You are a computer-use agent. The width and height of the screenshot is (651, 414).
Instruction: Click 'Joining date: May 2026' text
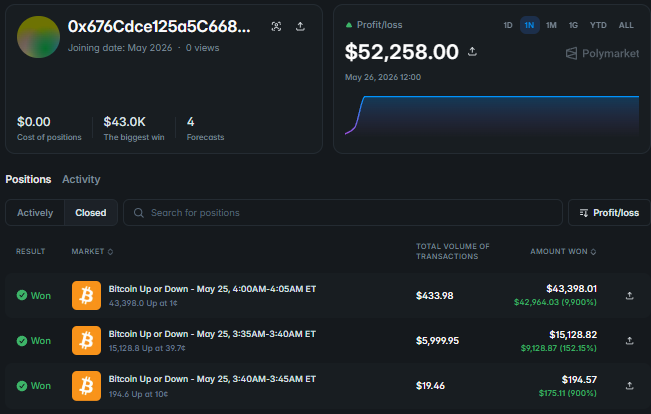(120, 48)
